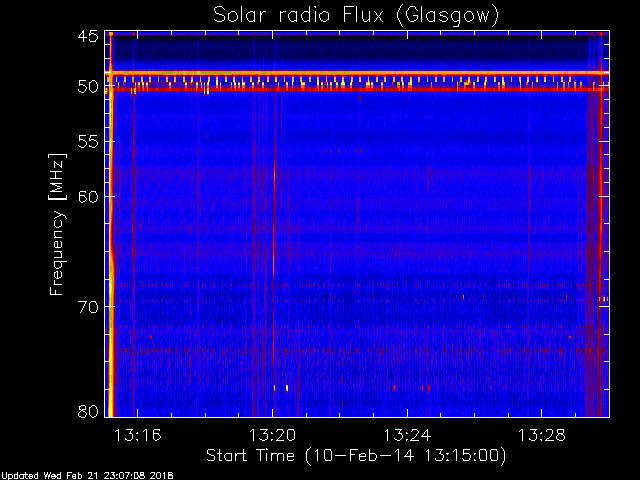Image resolution: width=640 pixels, height=480 pixels.
Task: Select the 13:16 time tick label
Action: [137, 435]
